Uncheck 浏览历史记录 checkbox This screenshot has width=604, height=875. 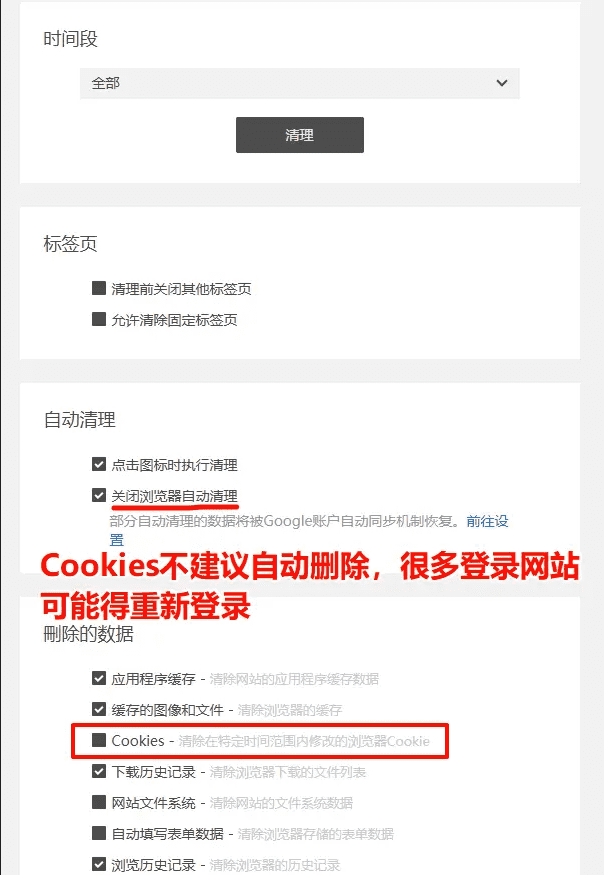[x=99, y=864]
